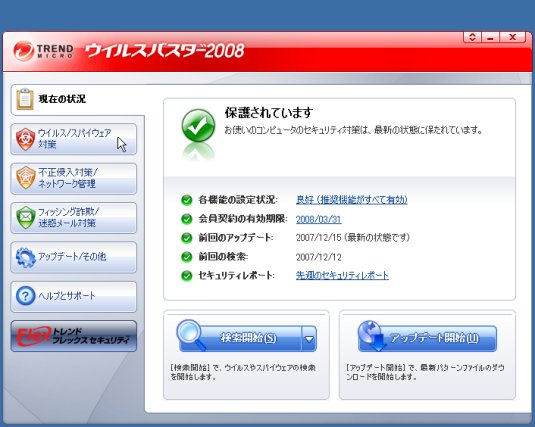Click the clipboard icon beside 現在の状況
Screen dimensions: 535x427
[x=25, y=99]
